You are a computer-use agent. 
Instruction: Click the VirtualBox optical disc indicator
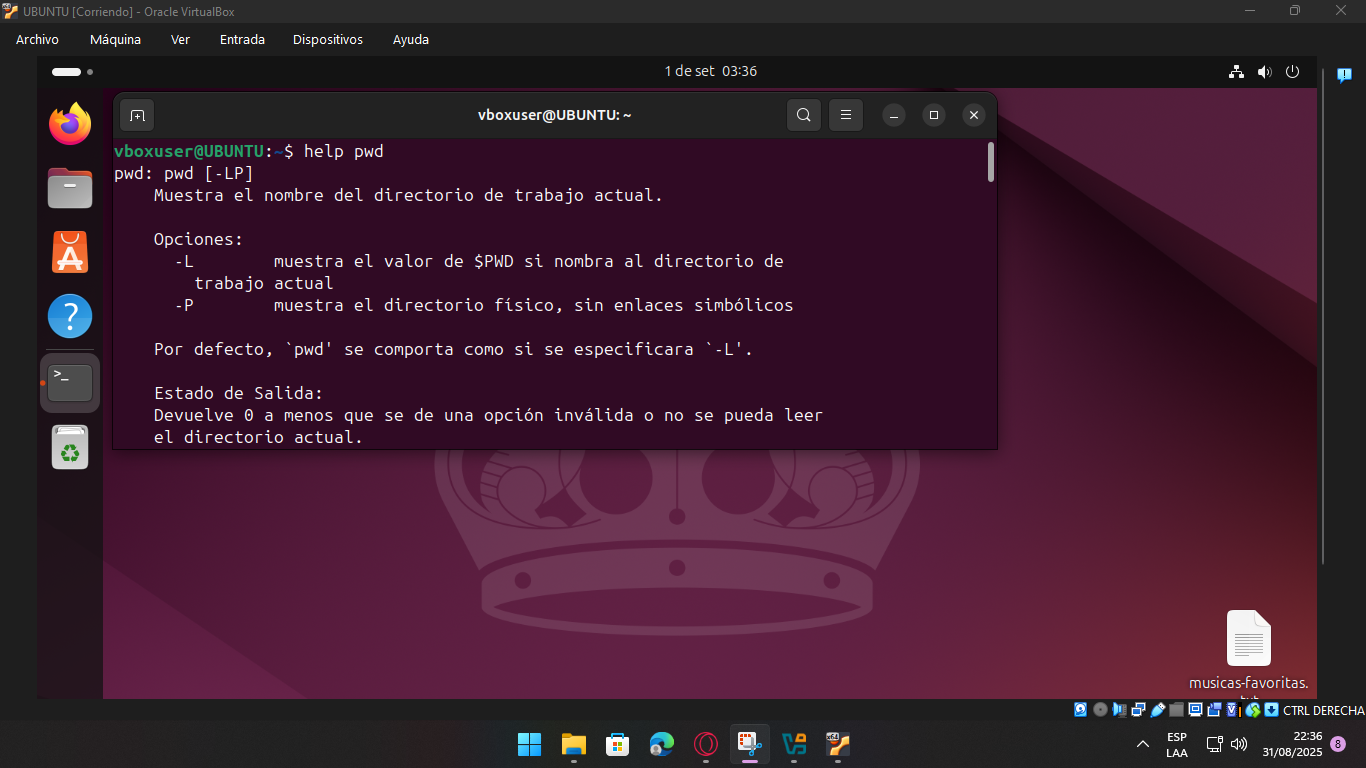1100,710
